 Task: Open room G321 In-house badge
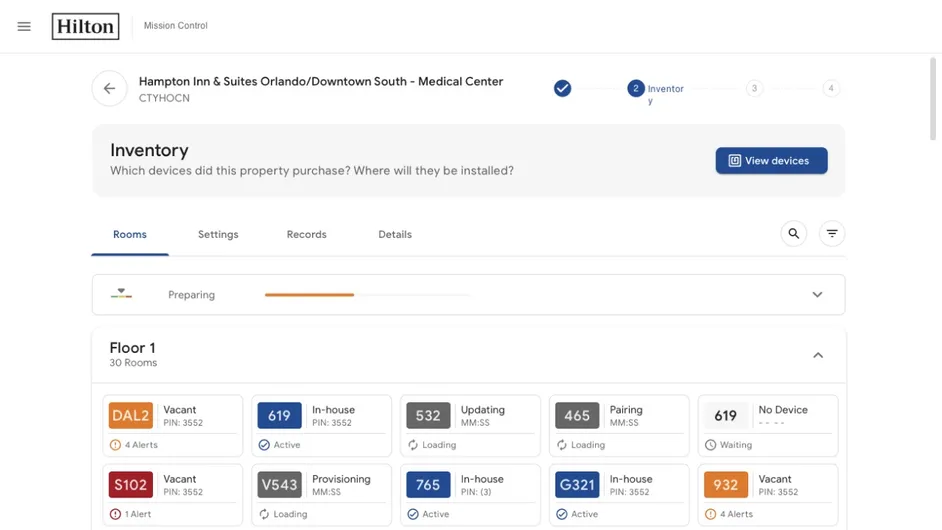[577, 484]
